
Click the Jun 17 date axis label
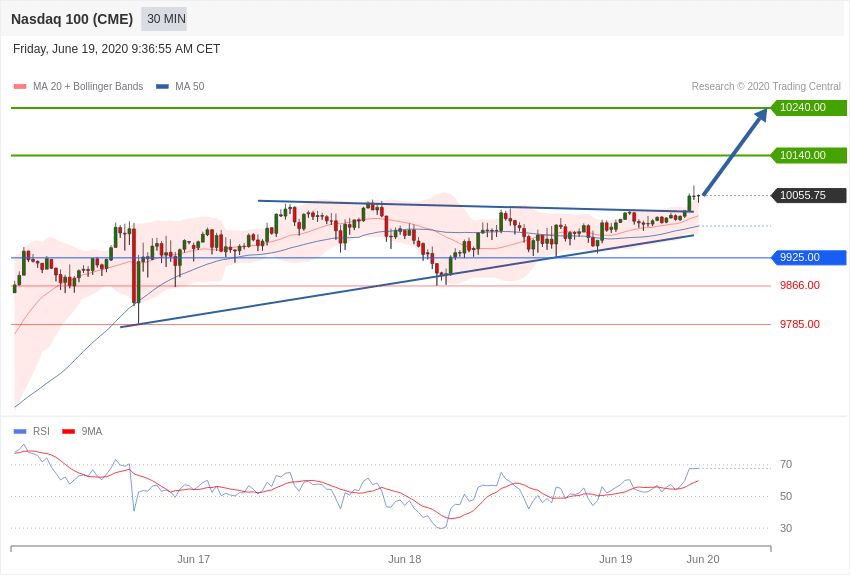tap(194, 559)
